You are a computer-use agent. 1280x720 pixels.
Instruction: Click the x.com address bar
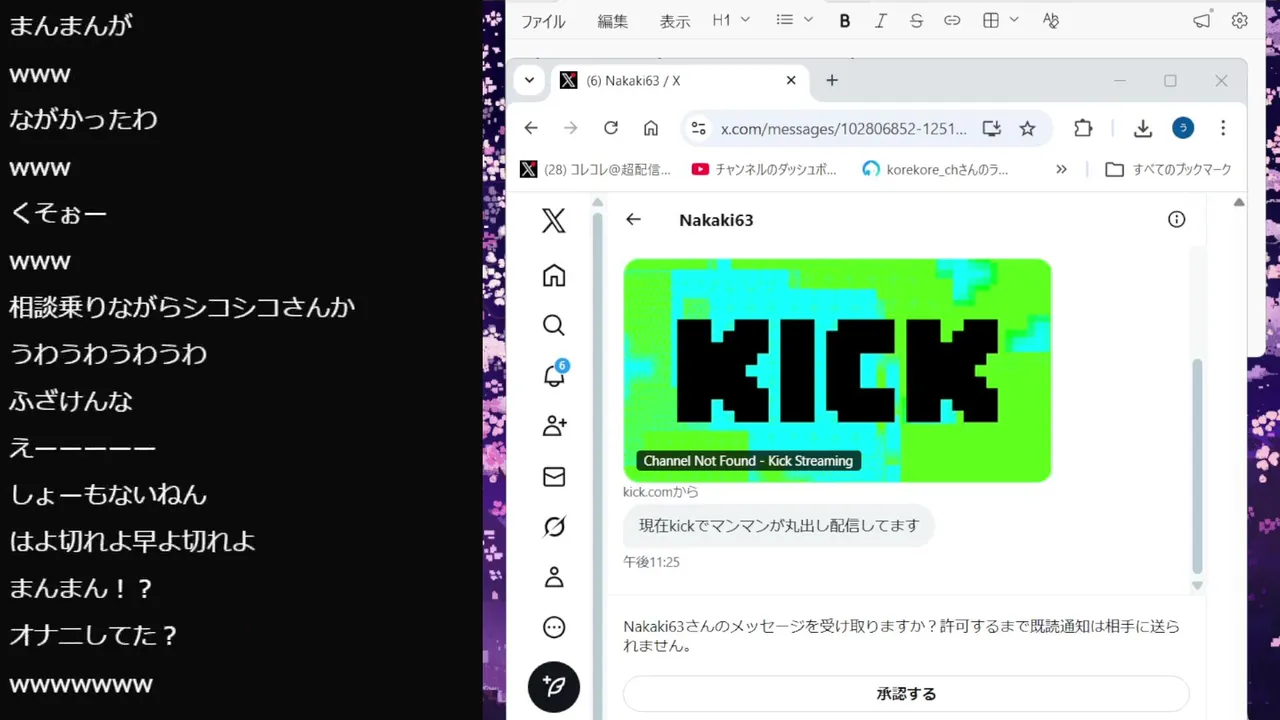coord(843,128)
